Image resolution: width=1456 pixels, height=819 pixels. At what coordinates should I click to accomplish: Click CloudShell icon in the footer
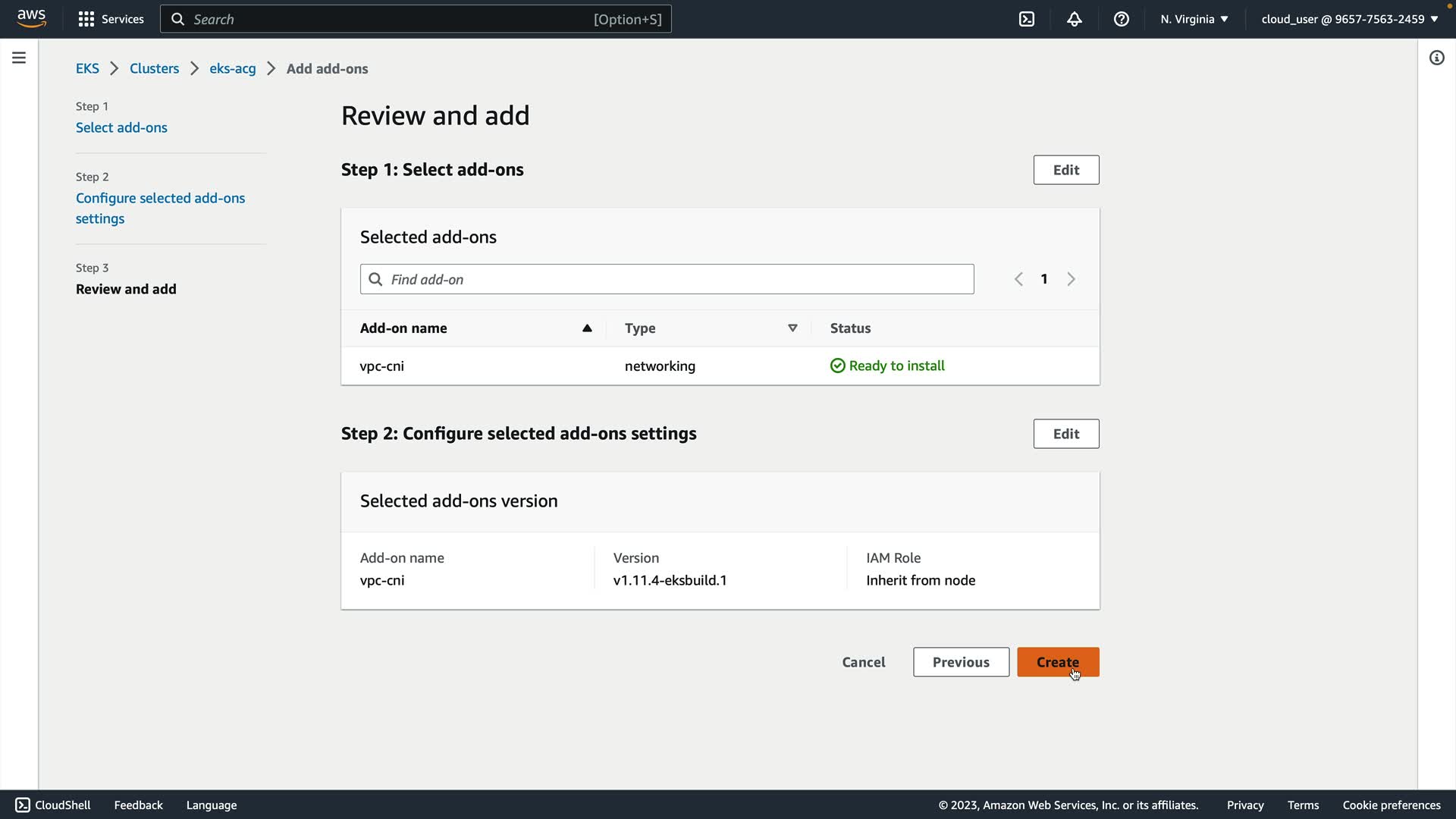(23, 805)
